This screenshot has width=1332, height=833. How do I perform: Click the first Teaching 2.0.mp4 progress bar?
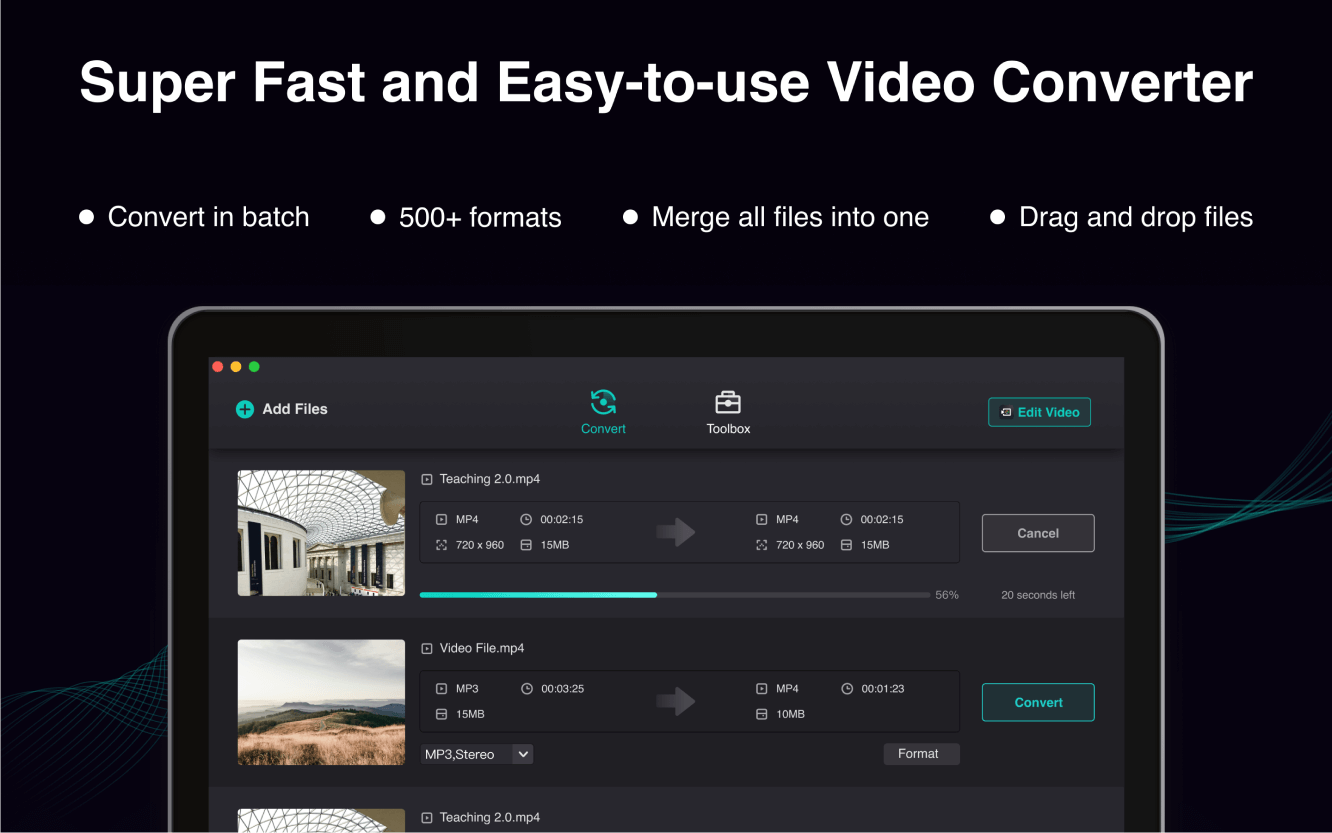pos(675,595)
